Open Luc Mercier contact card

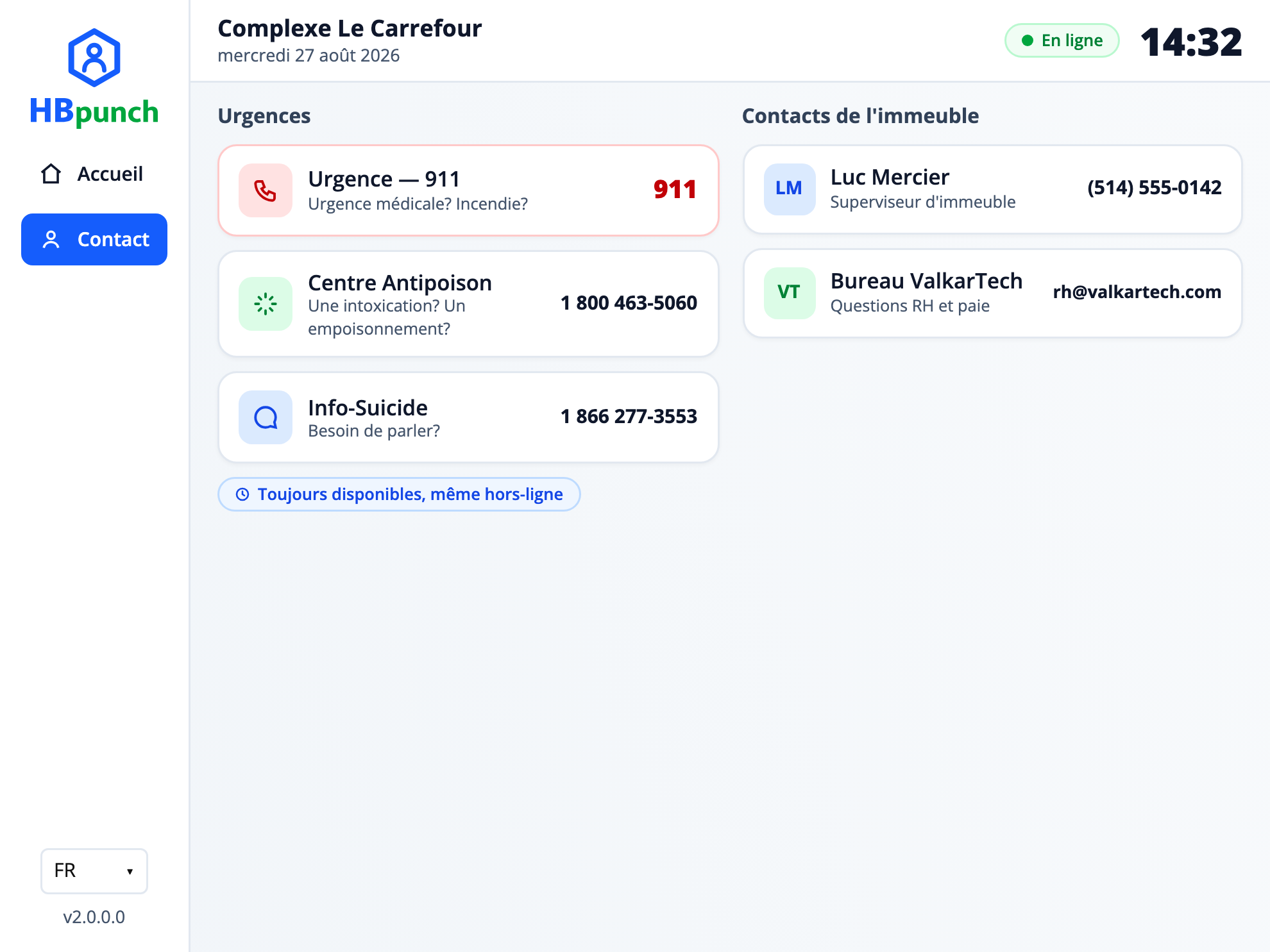click(x=993, y=189)
